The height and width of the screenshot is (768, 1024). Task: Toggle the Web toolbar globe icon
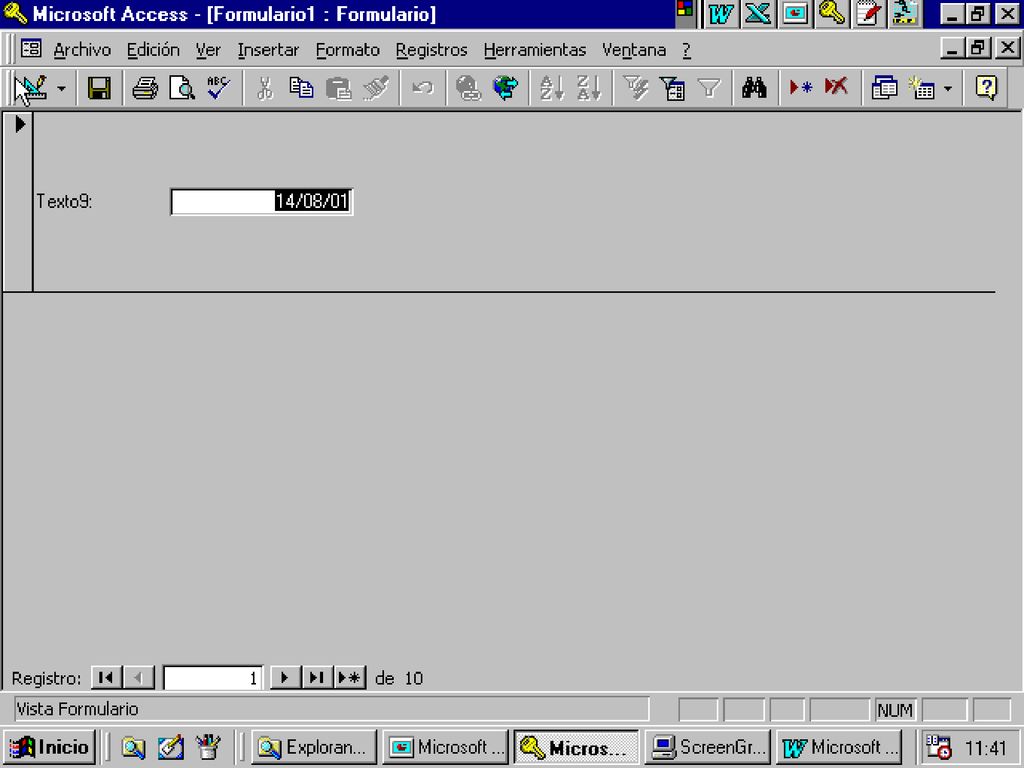tap(505, 88)
